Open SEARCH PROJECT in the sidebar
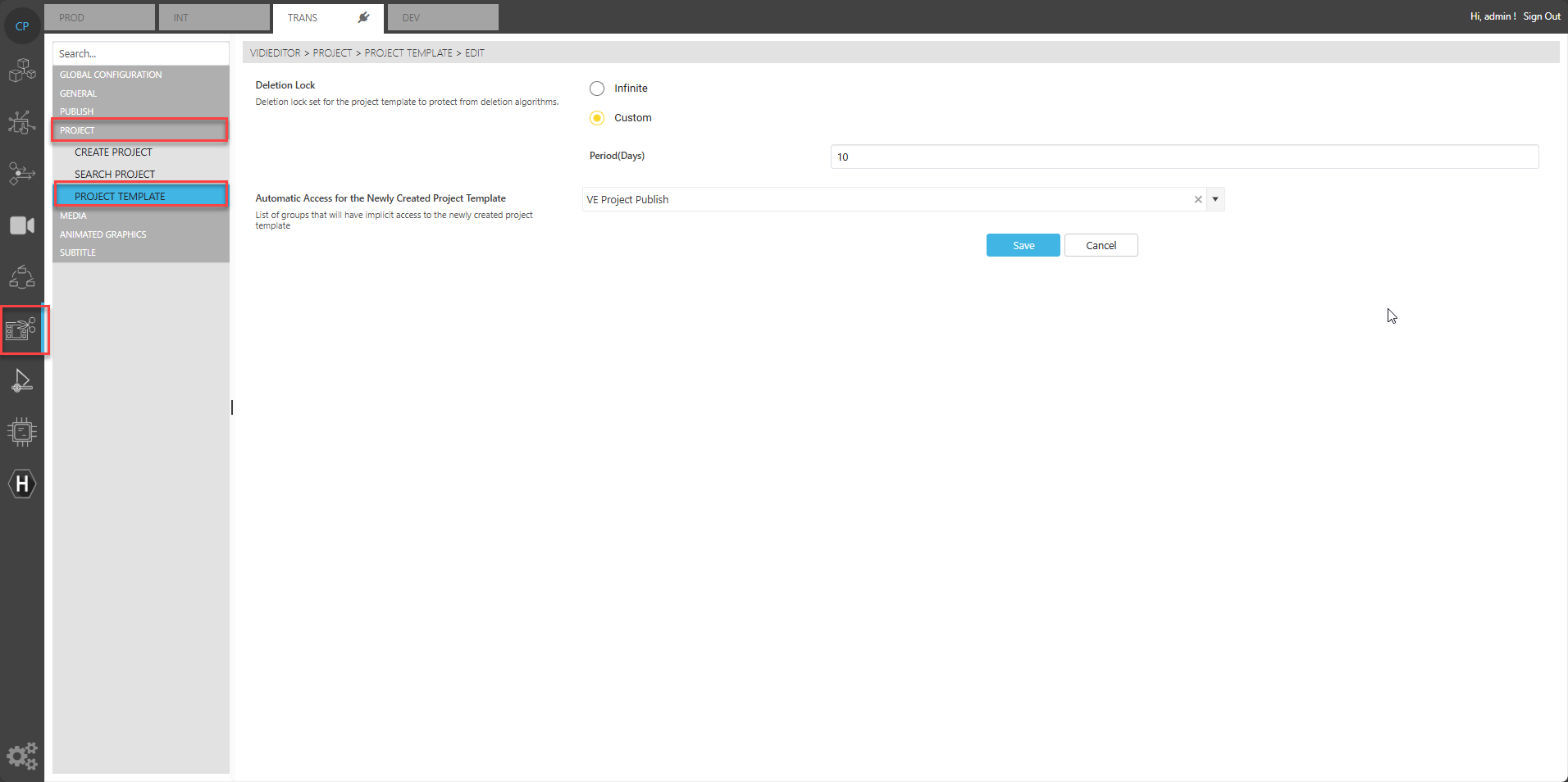1568x782 pixels. pos(115,174)
